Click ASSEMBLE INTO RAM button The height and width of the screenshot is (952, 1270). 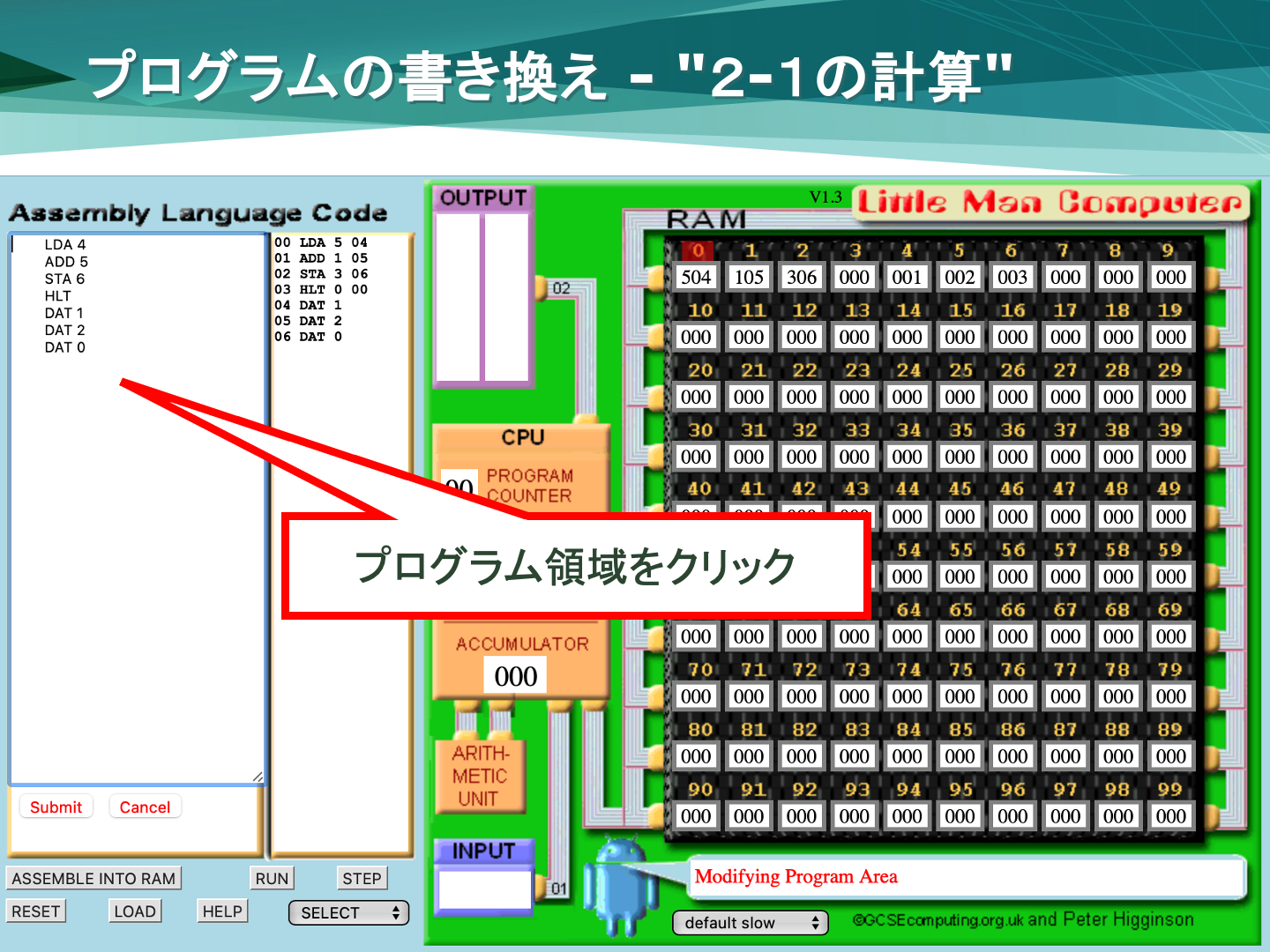coord(93,879)
